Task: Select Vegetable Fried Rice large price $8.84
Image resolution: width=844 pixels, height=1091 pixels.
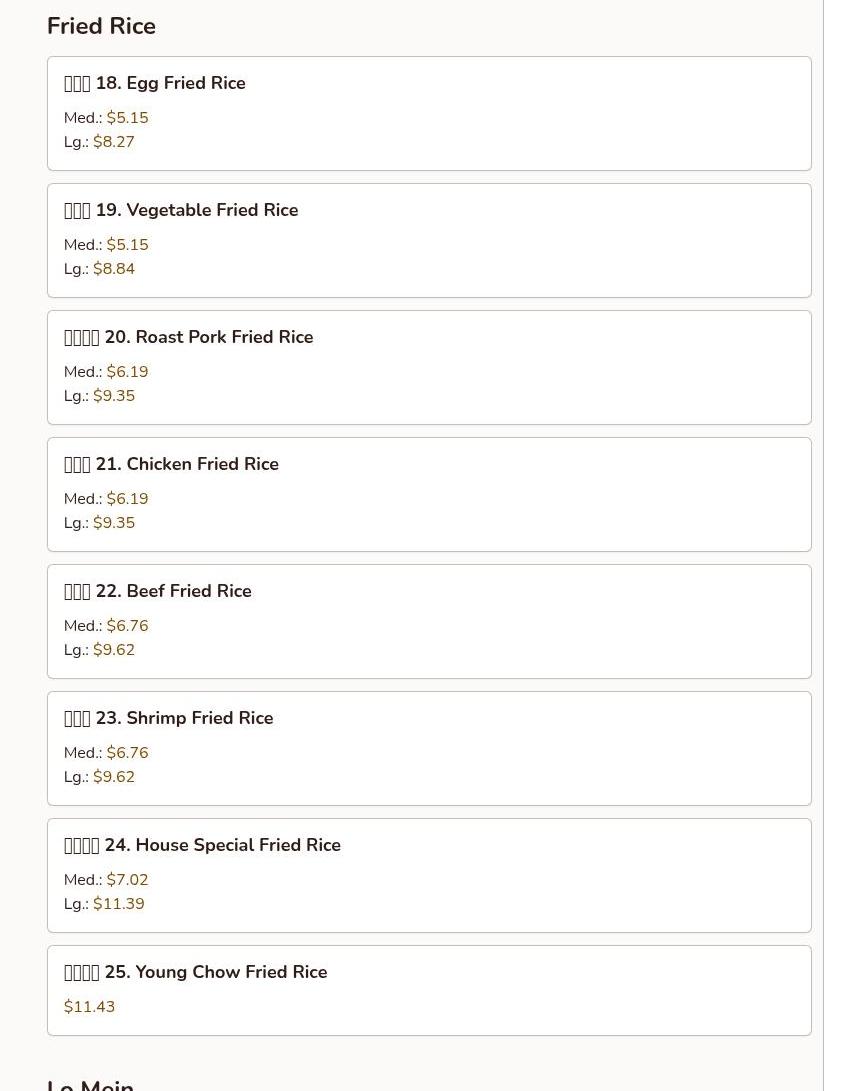Action: 114,269
